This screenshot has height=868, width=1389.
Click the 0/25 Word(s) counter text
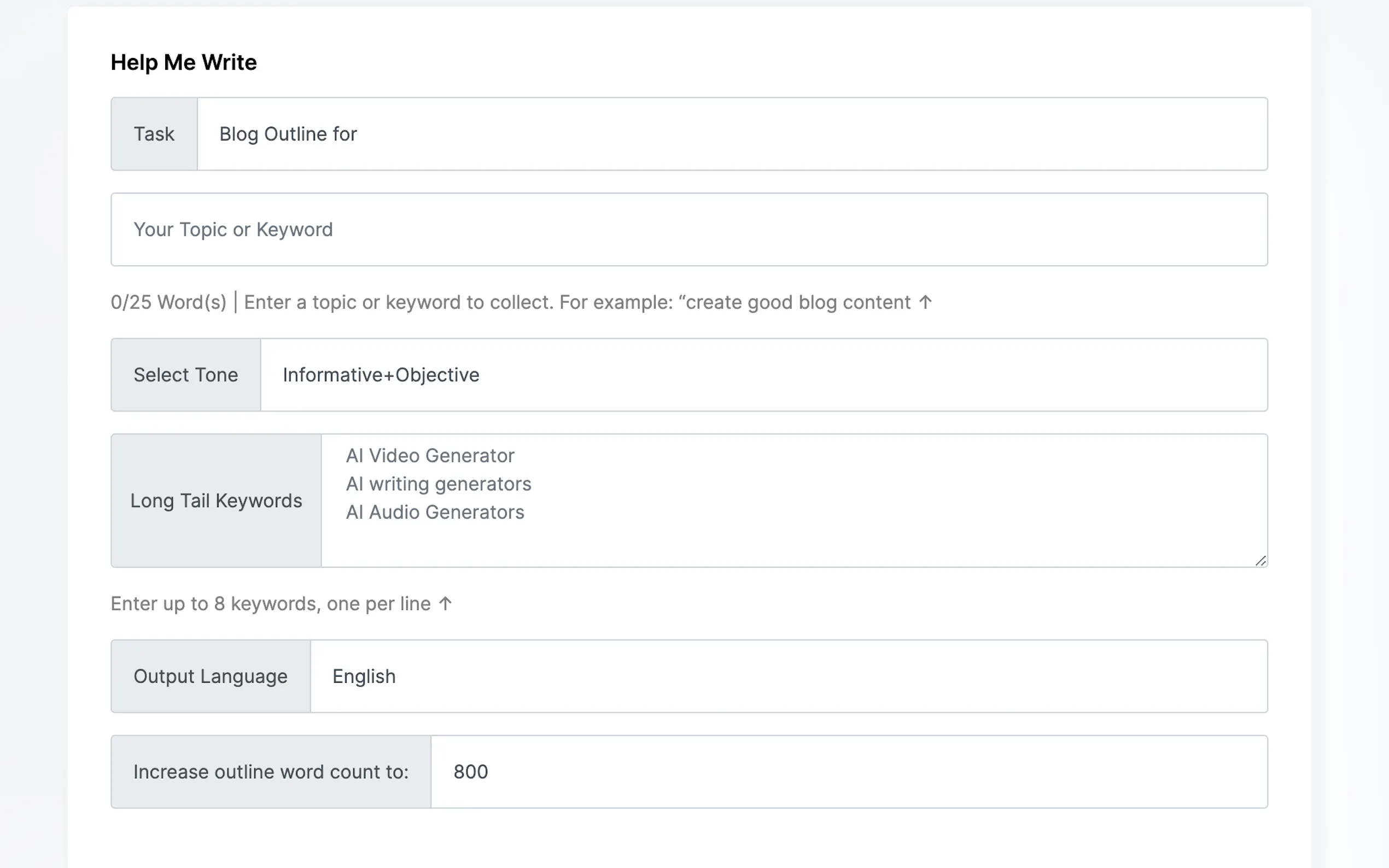point(169,302)
